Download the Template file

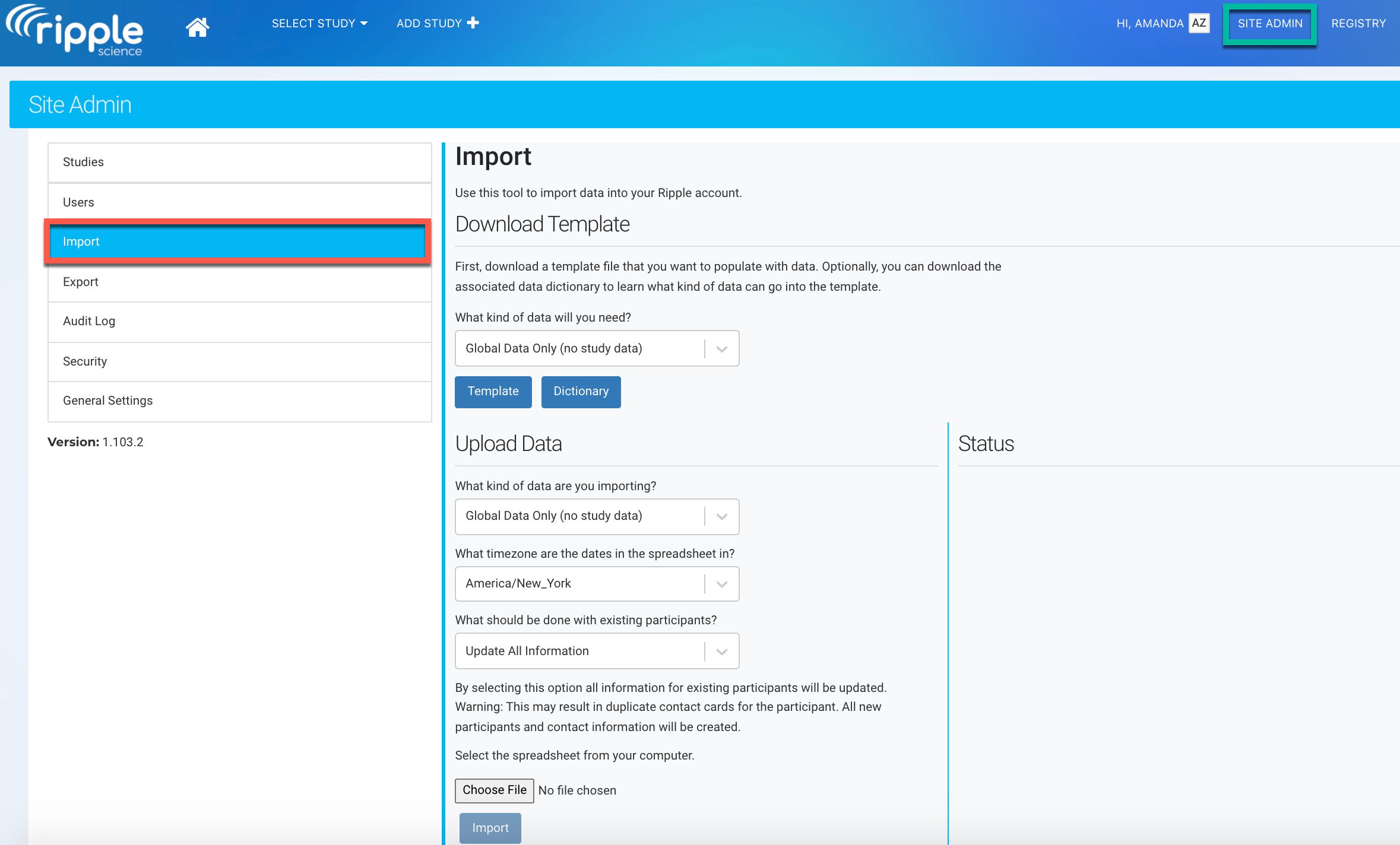493,392
